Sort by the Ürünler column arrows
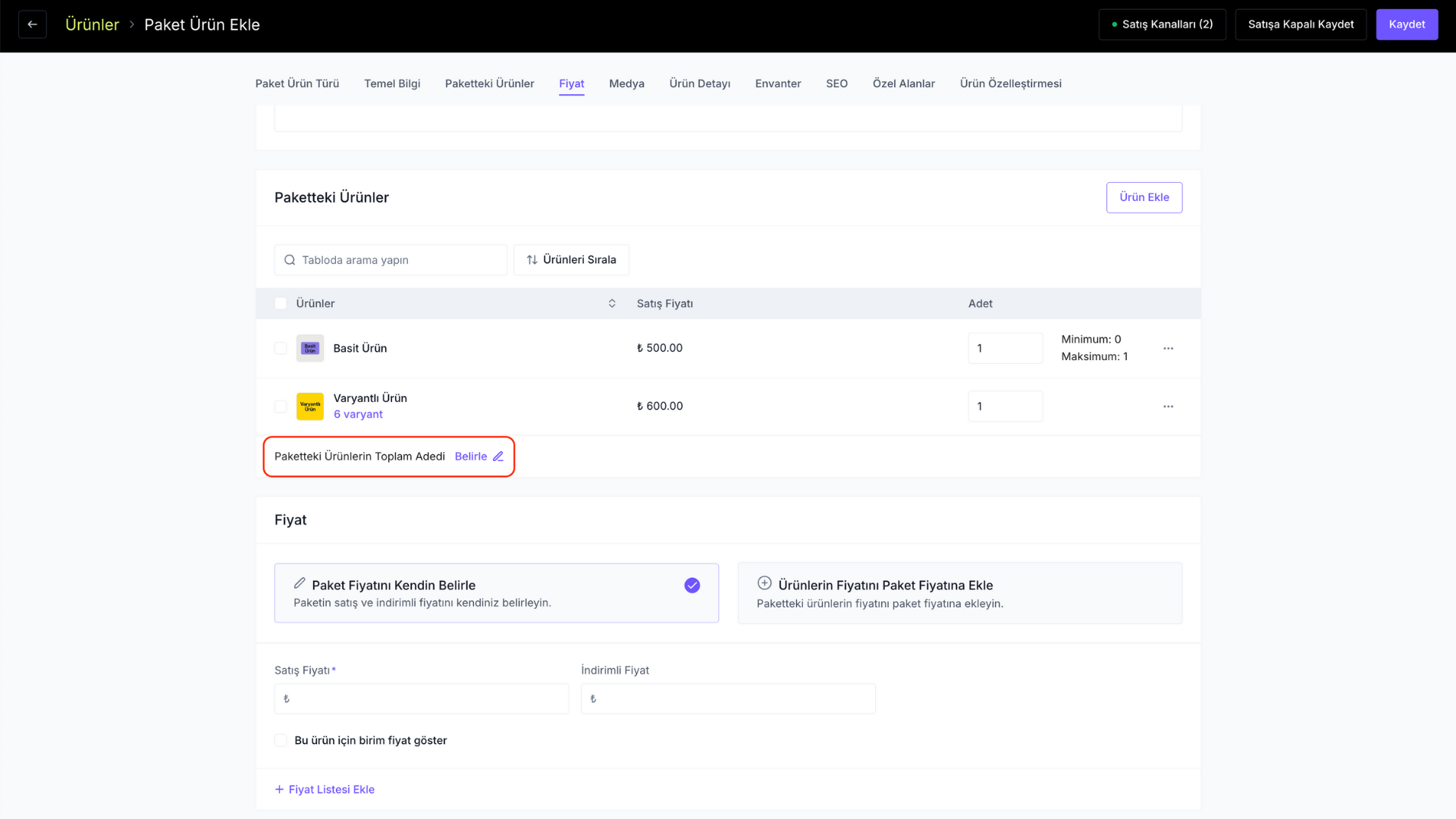The width and height of the screenshot is (1456, 819). click(612, 303)
